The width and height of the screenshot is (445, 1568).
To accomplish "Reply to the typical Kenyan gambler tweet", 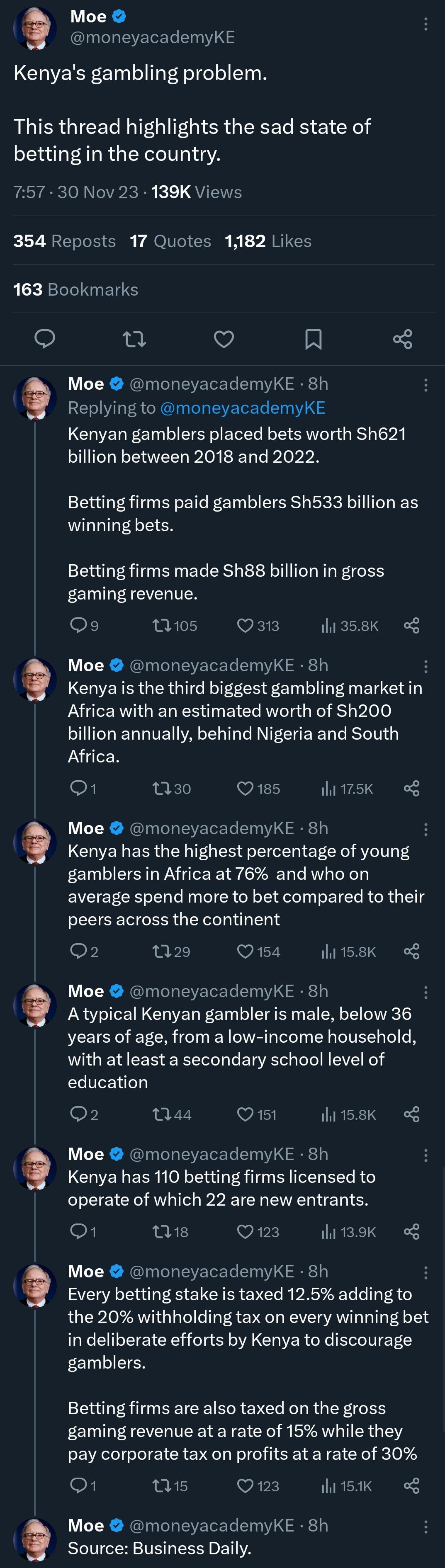I will pyautogui.click(x=78, y=1114).
